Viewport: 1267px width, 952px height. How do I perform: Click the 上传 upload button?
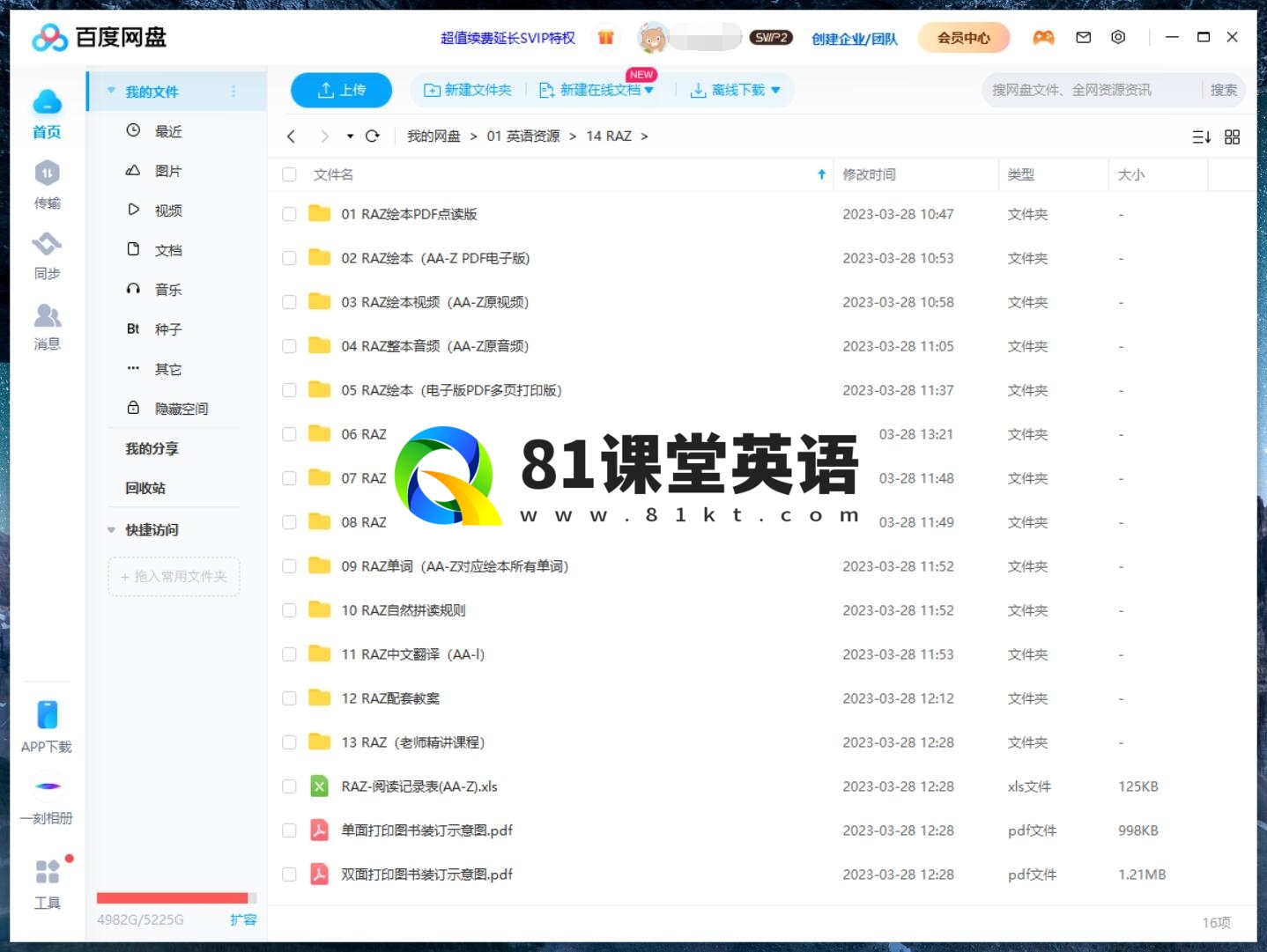(x=342, y=90)
